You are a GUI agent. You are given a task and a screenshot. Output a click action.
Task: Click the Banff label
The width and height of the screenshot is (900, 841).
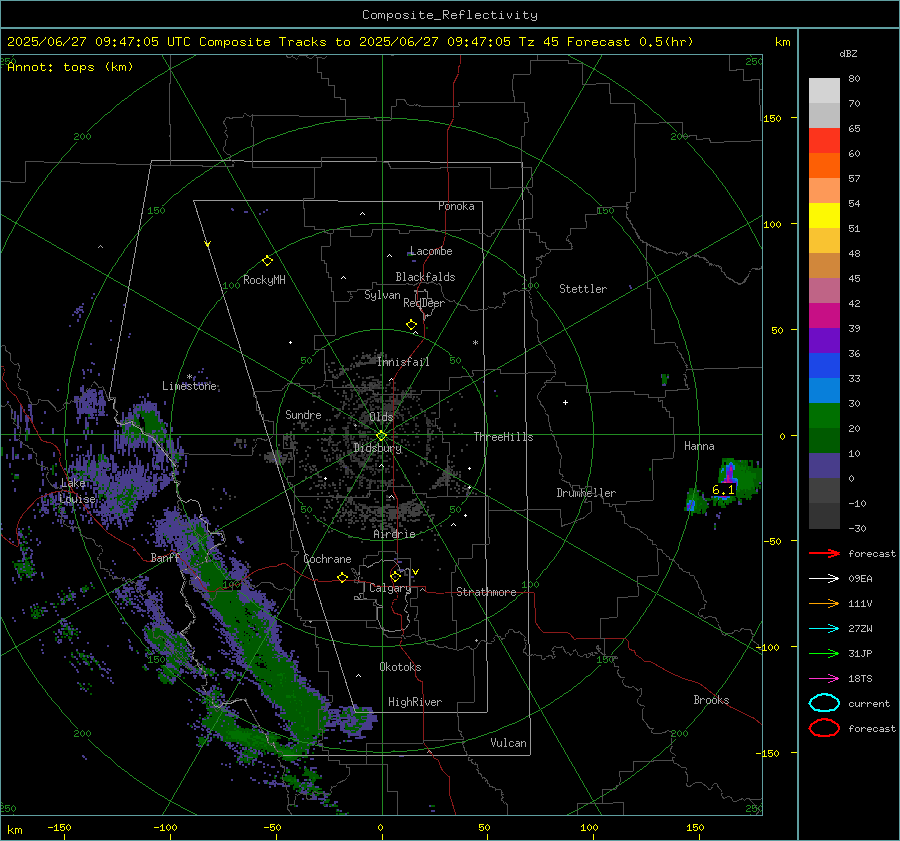[x=165, y=557]
